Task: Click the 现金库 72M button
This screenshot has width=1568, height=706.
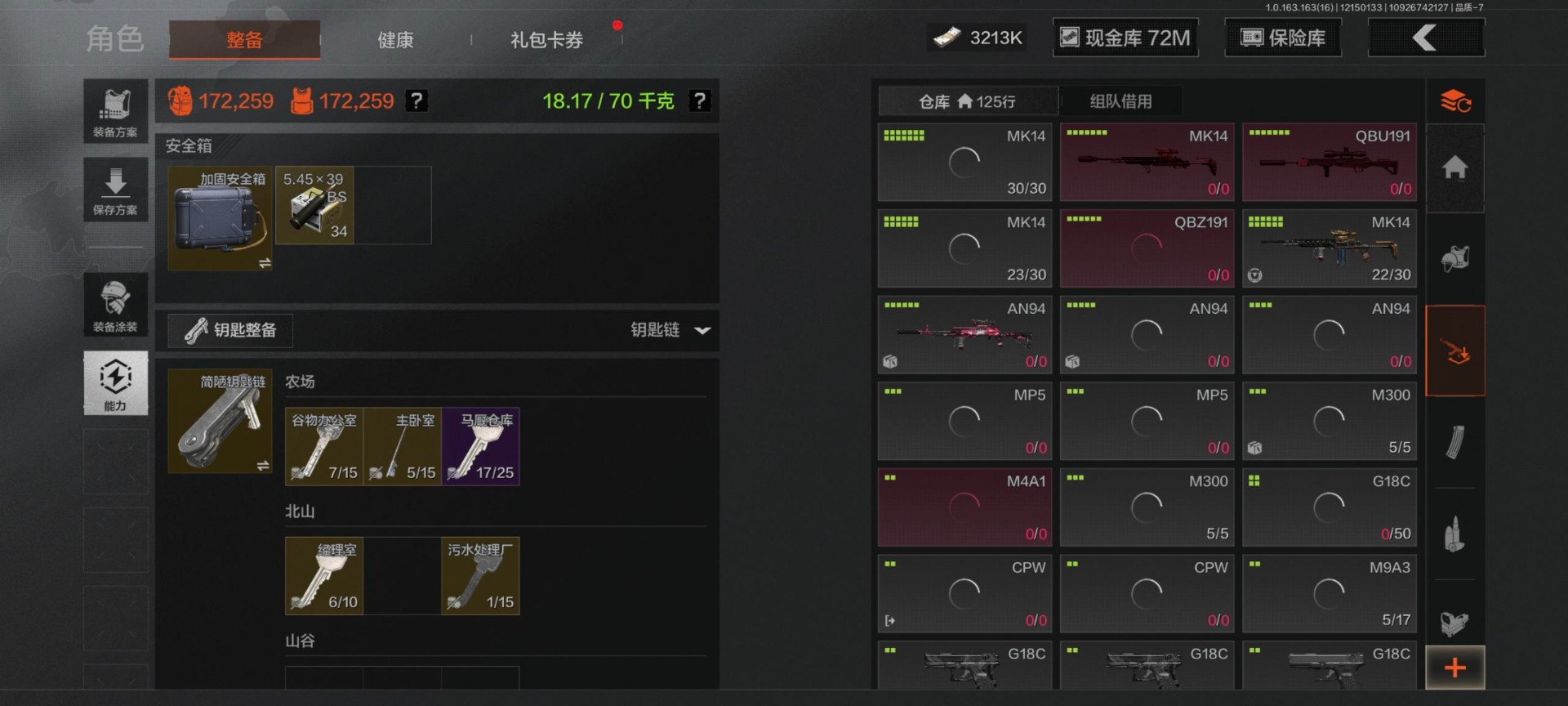Action: [x=1125, y=38]
